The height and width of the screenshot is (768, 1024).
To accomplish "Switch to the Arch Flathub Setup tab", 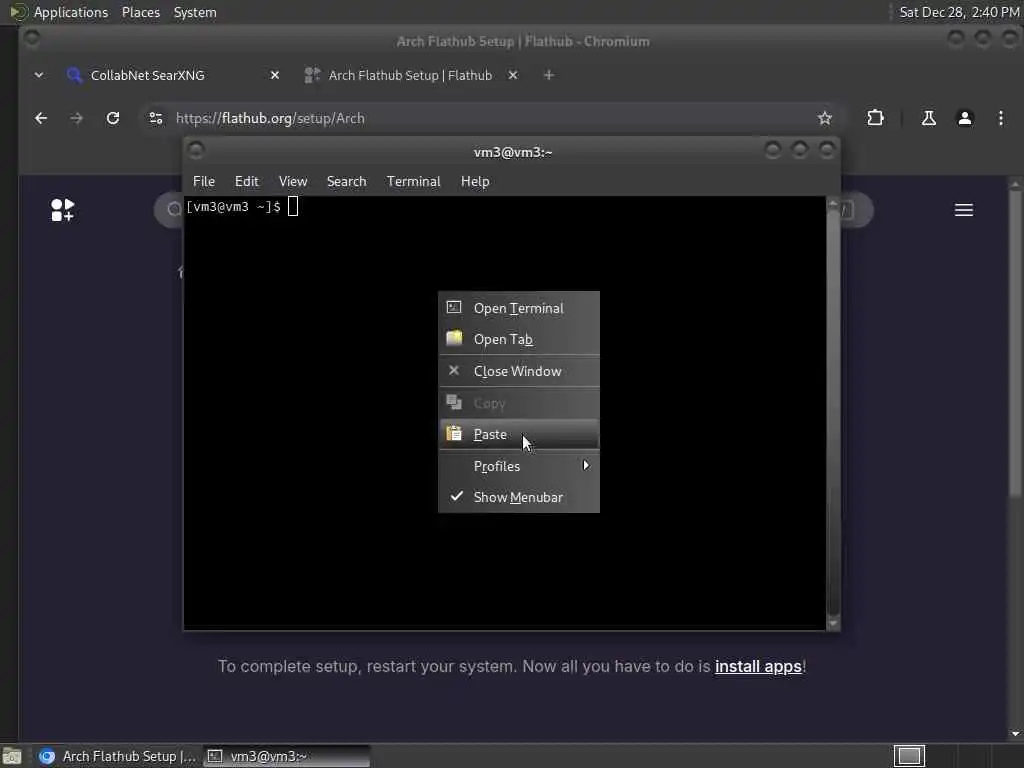I will 411,75.
